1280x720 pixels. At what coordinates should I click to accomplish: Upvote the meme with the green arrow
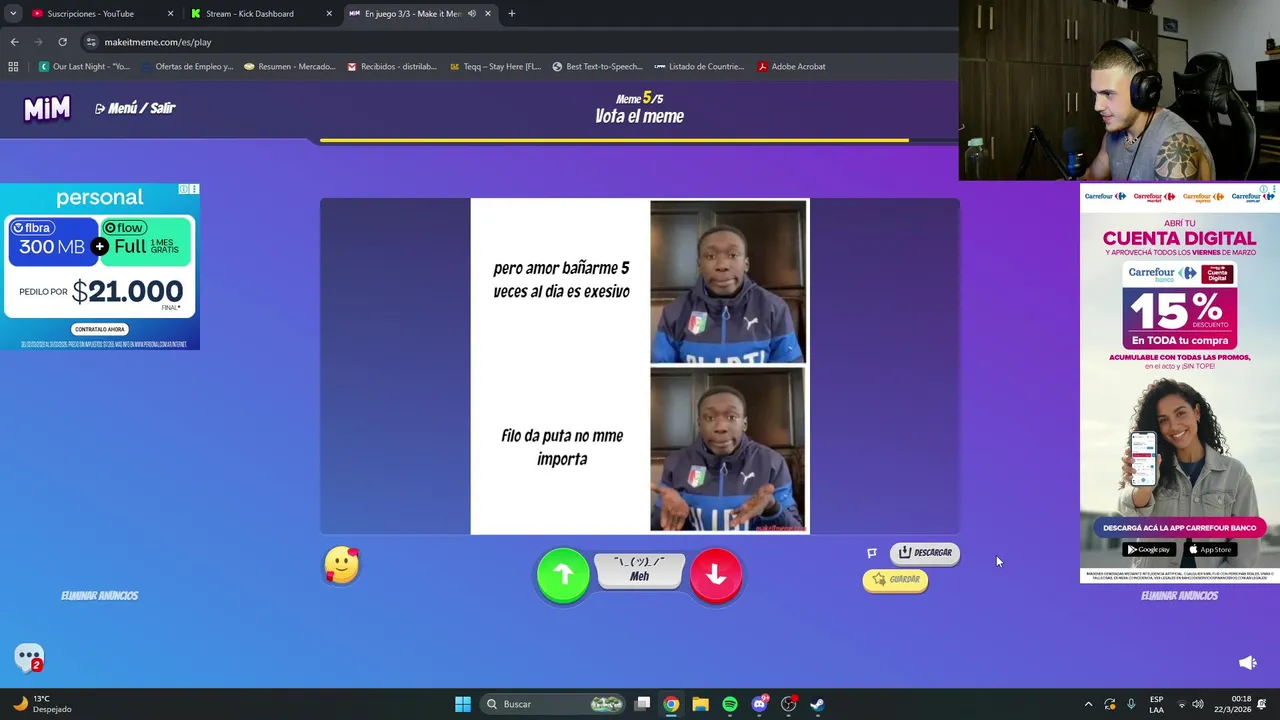(x=563, y=574)
